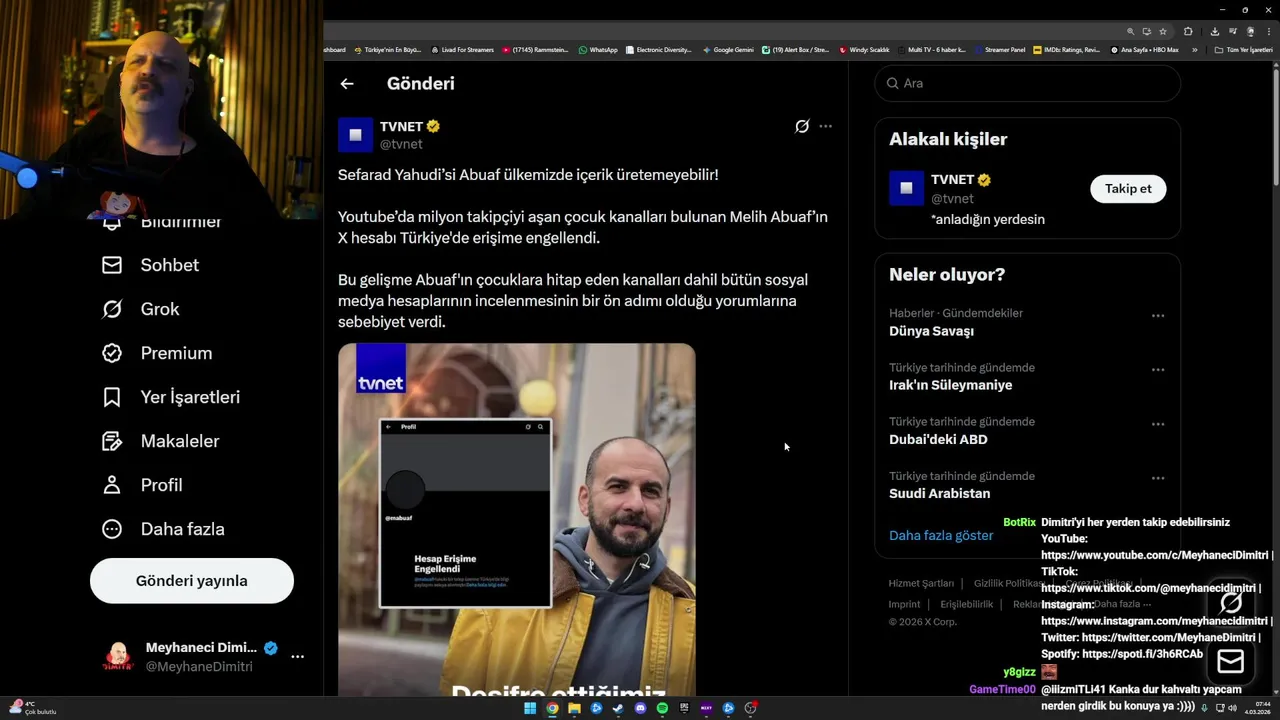Open the IMDb: Ratings bookmark
This screenshot has height=720, width=1280.
click(1067, 50)
